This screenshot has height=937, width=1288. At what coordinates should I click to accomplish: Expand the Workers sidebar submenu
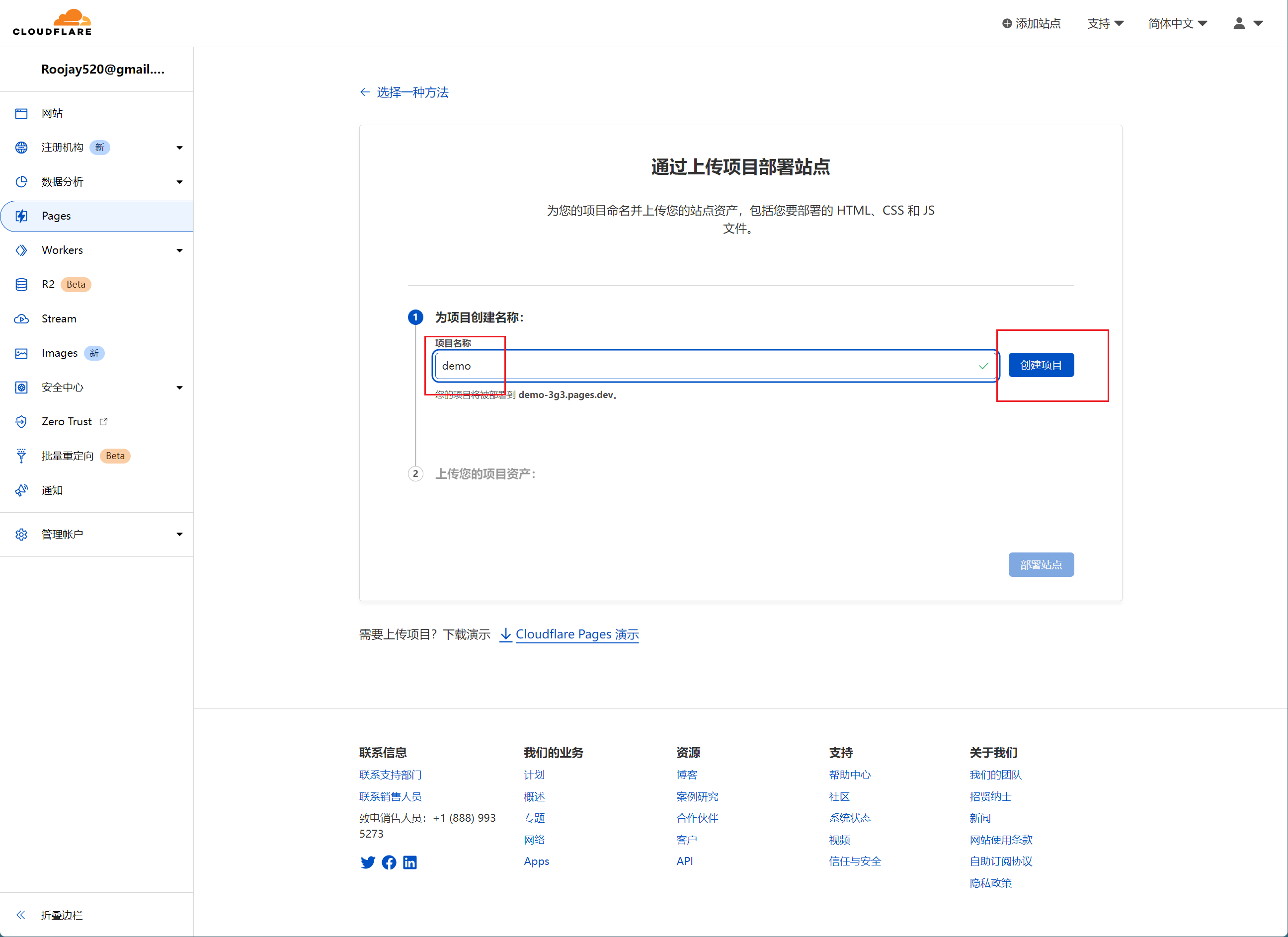click(x=179, y=250)
